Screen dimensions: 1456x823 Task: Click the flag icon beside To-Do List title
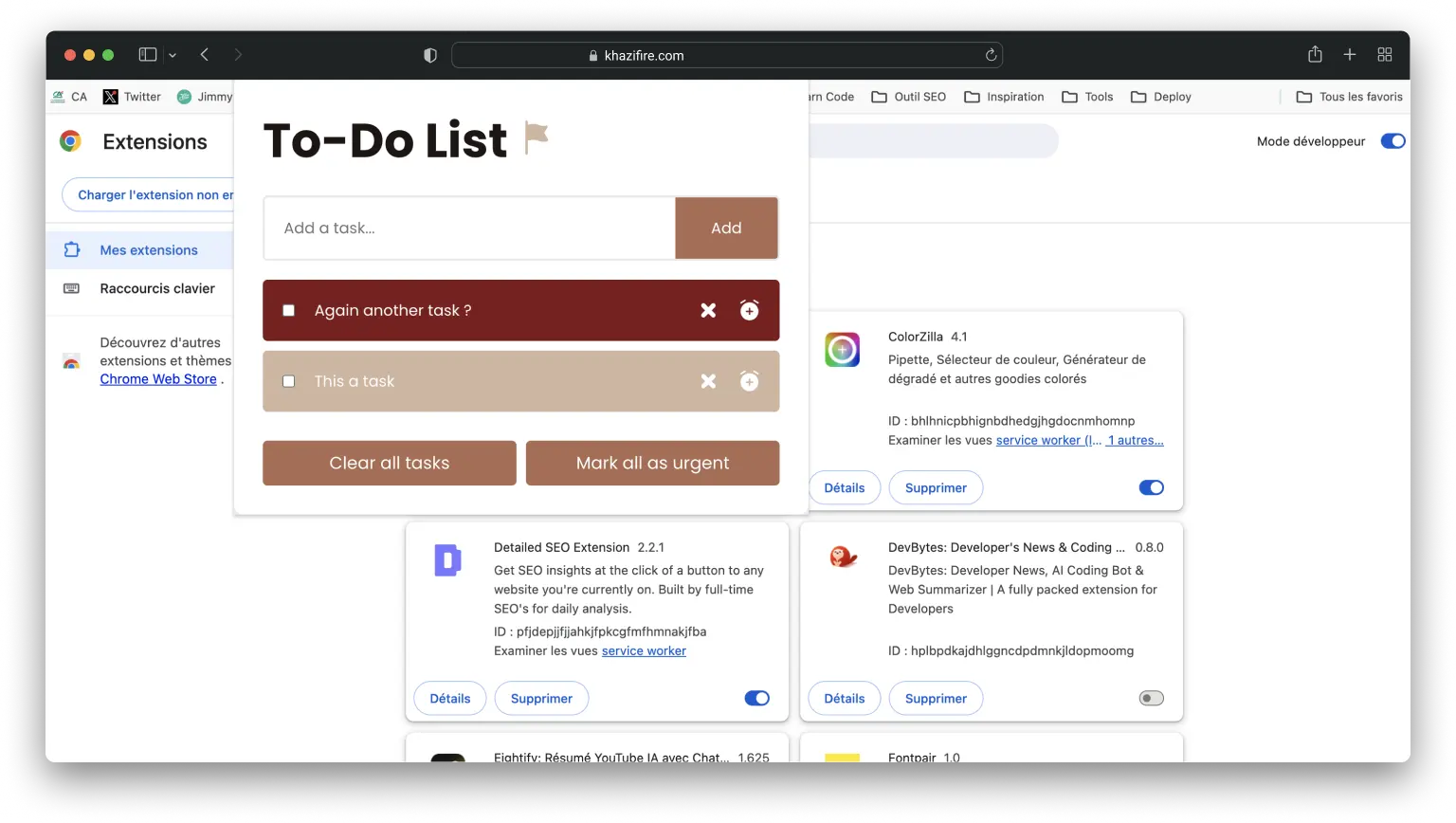click(537, 138)
